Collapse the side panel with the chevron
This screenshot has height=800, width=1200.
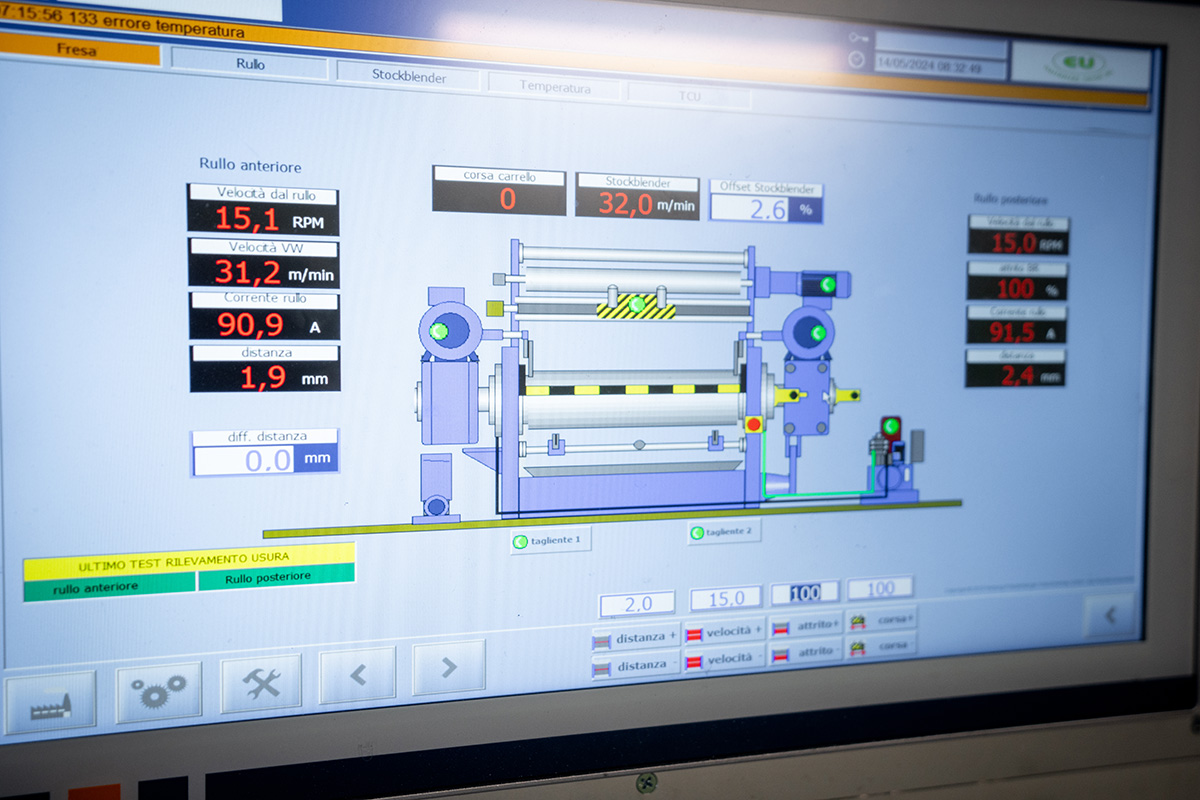pyautogui.click(x=1109, y=616)
